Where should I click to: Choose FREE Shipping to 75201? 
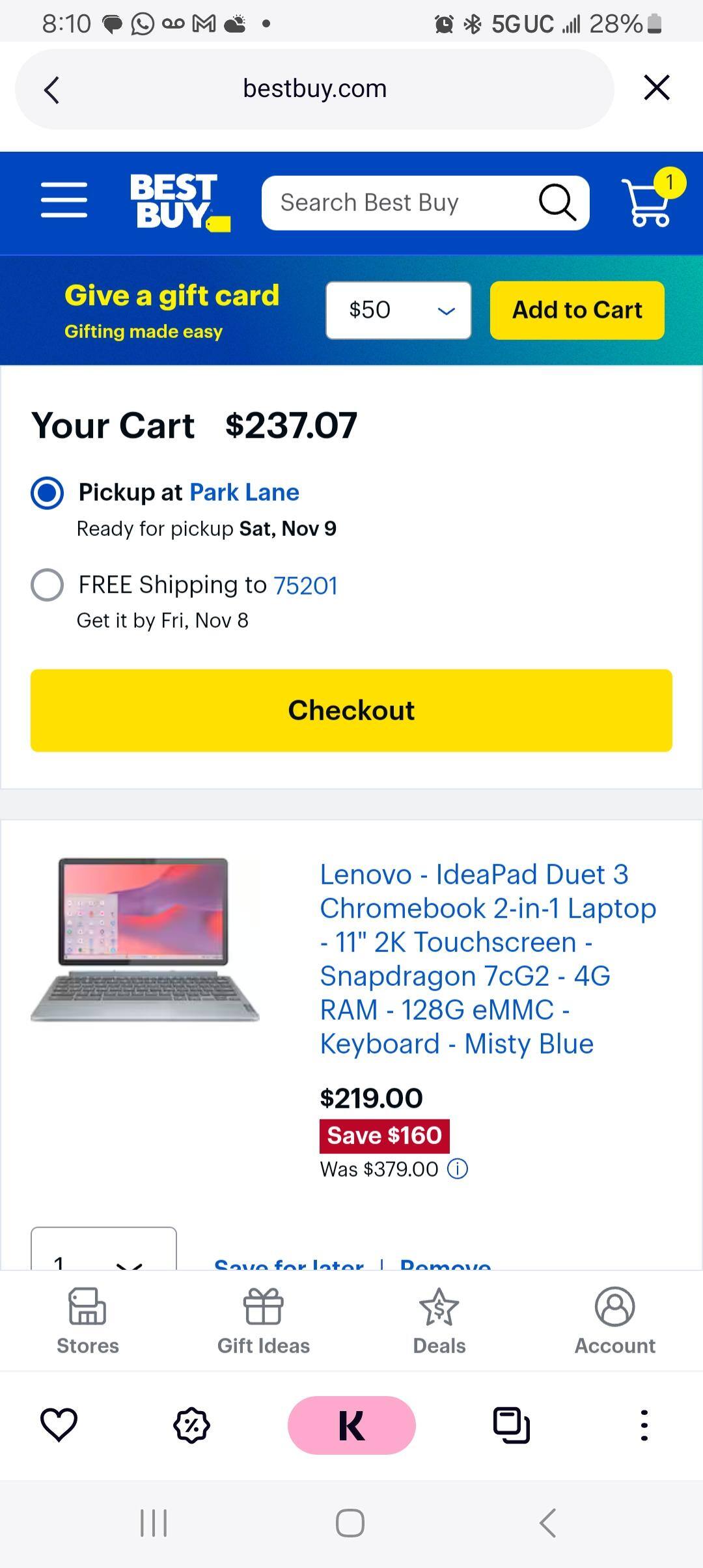(47, 585)
